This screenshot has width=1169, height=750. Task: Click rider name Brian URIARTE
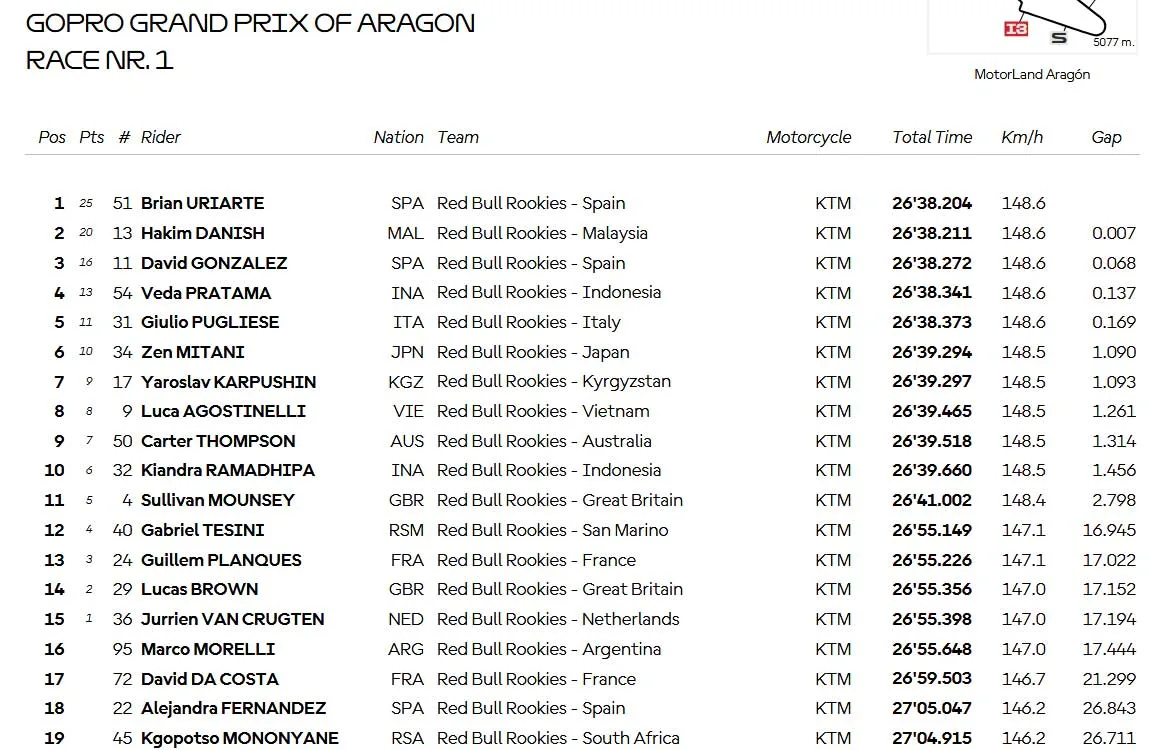click(203, 204)
